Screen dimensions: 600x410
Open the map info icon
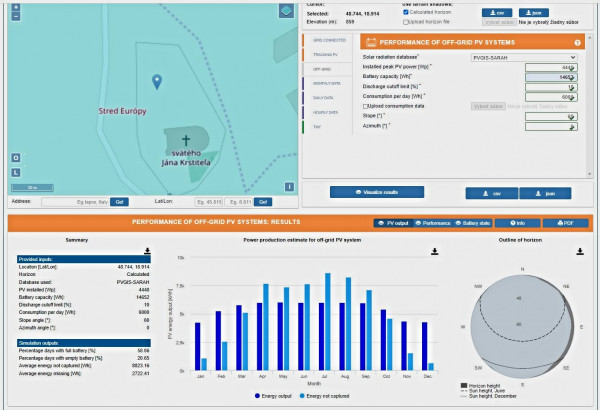point(289,187)
